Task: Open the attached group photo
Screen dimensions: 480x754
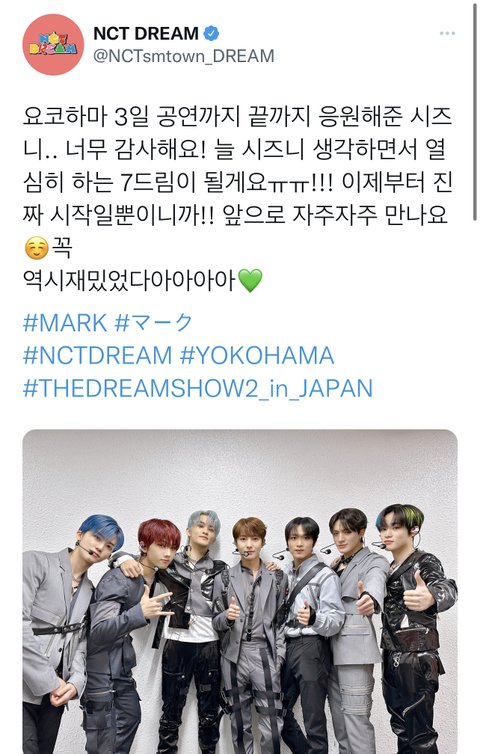Action: pos(240,591)
